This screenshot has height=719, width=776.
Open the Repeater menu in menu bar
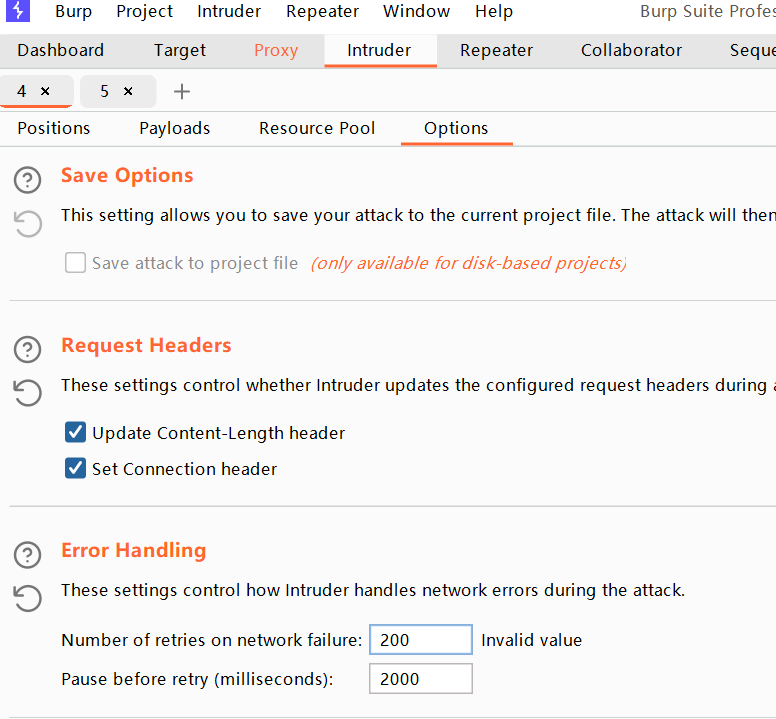click(x=322, y=11)
